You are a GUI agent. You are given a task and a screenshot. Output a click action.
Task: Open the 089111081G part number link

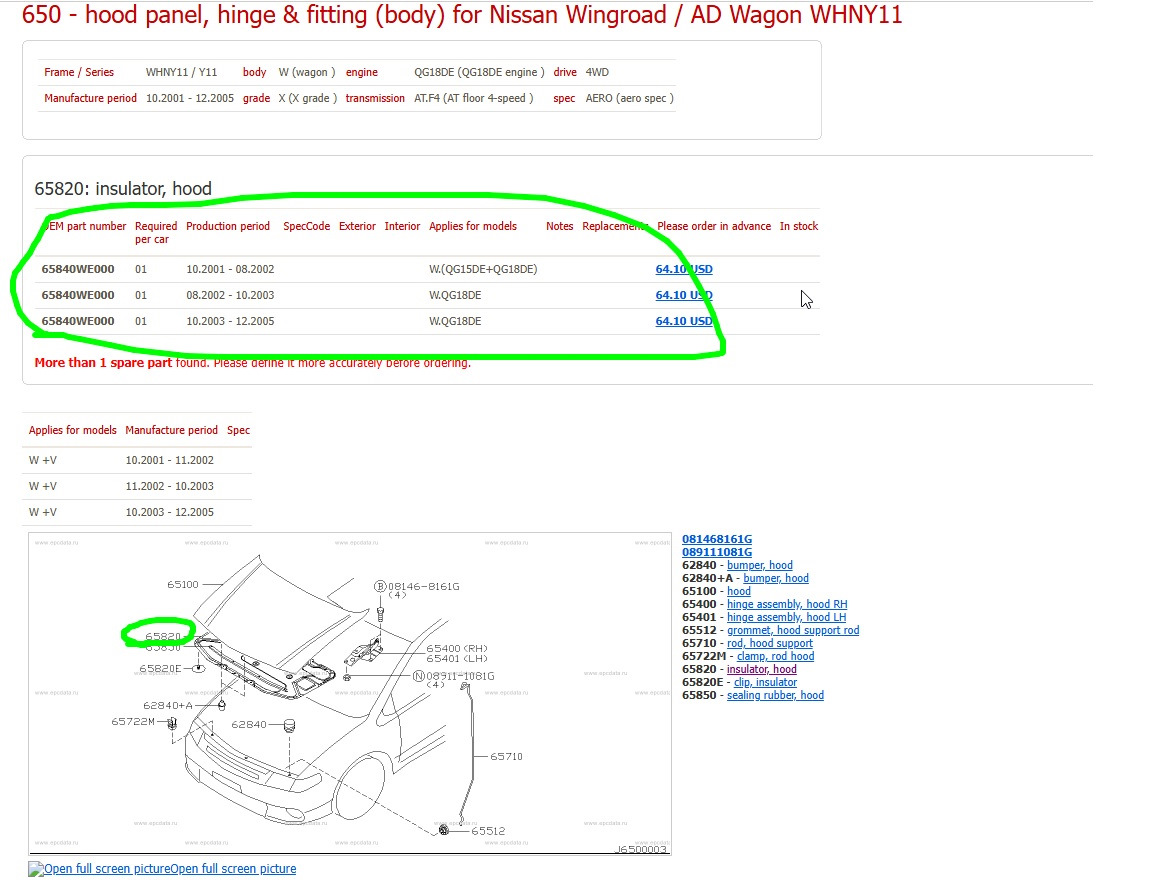tap(716, 552)
